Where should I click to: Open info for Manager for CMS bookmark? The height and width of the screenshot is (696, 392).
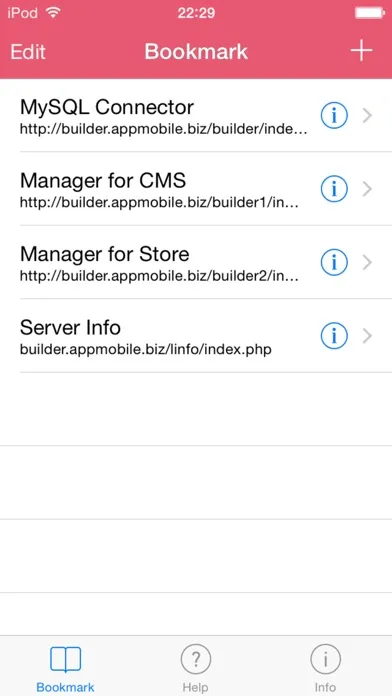(x=334, y=190)
